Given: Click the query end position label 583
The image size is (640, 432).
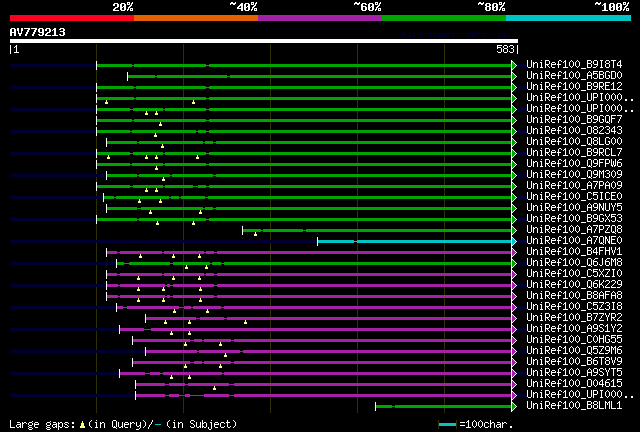Looking at the screenshot, I should (x=505, y=49).
